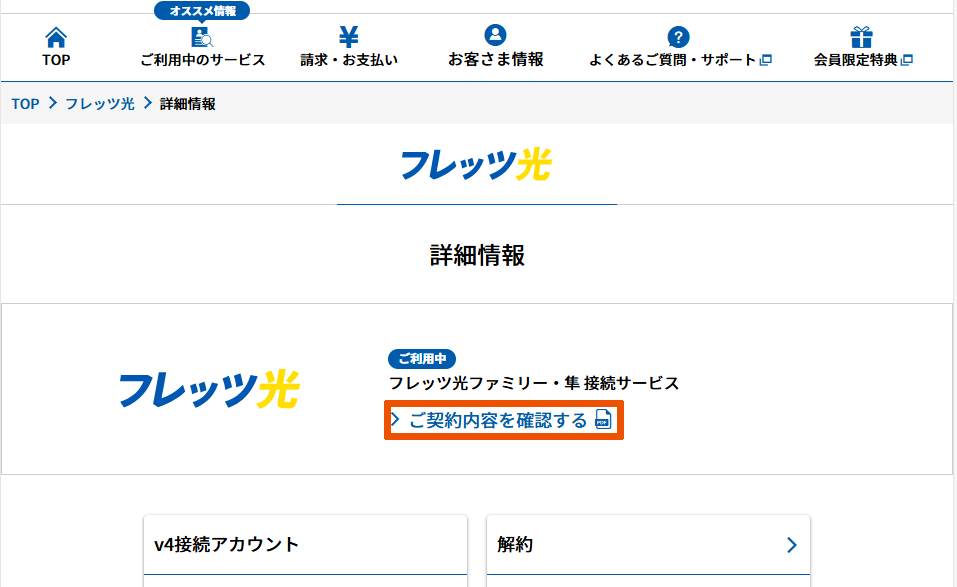Click フレッツ光 in the breadcrumb trail
The height and width of the screenshot is (587, 957).
coord(99,103)
